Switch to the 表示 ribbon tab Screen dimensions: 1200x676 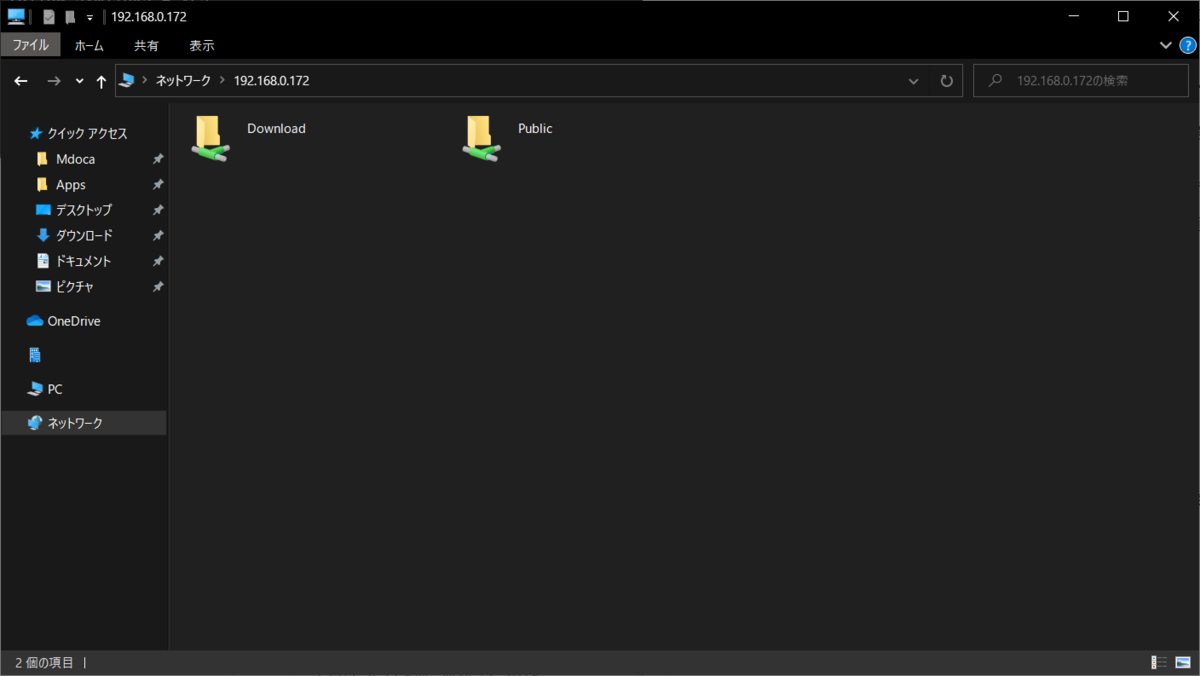201,45
